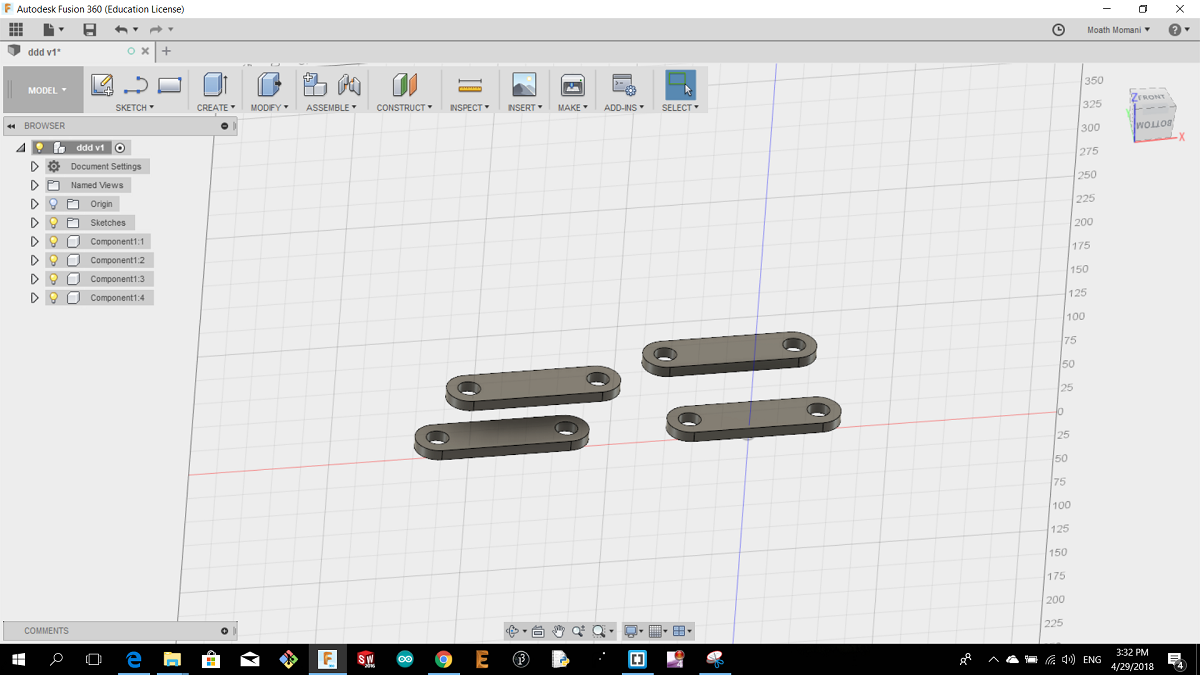Image resolution: width=1200 pixels, height=675 pixels.
Task: Collapse the Browser panel with double arrows
Action: (12, 126)
